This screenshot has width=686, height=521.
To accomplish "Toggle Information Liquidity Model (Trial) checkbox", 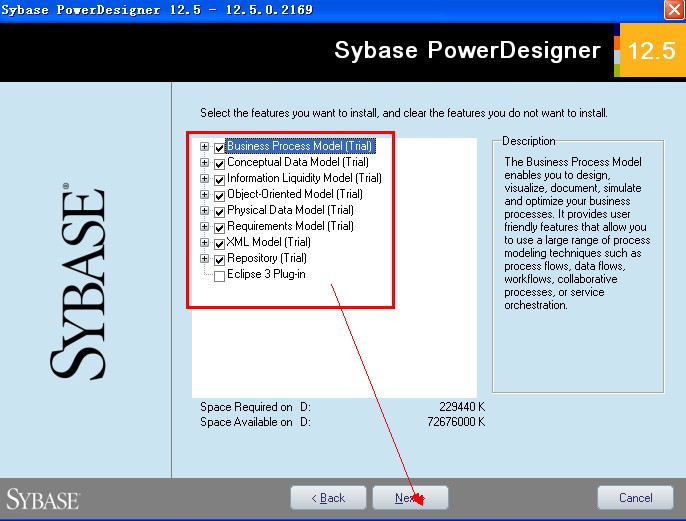I will pyautogui.click(x=219, y=180).
